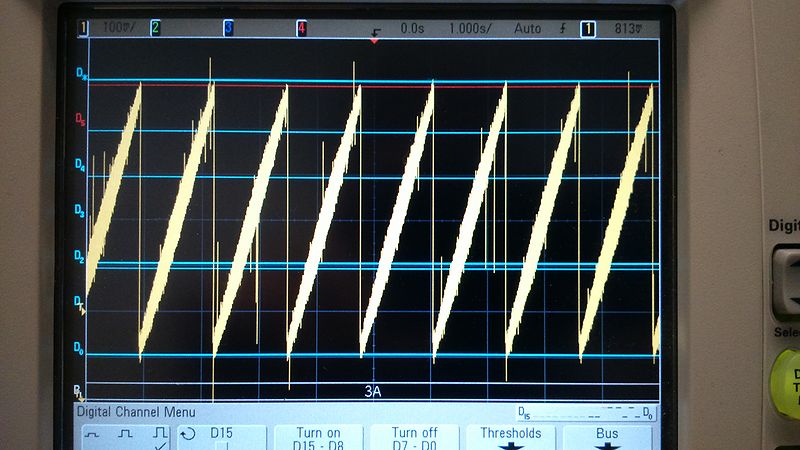Choose the small waveform size icon
Screen dimensions: 800x450
pos(92,435)
